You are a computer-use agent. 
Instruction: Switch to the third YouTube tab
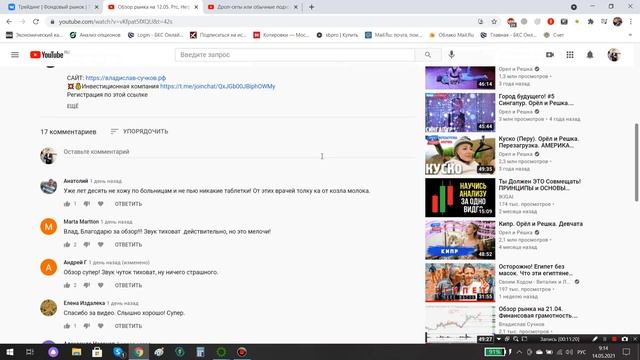click(x=252, y=7)
